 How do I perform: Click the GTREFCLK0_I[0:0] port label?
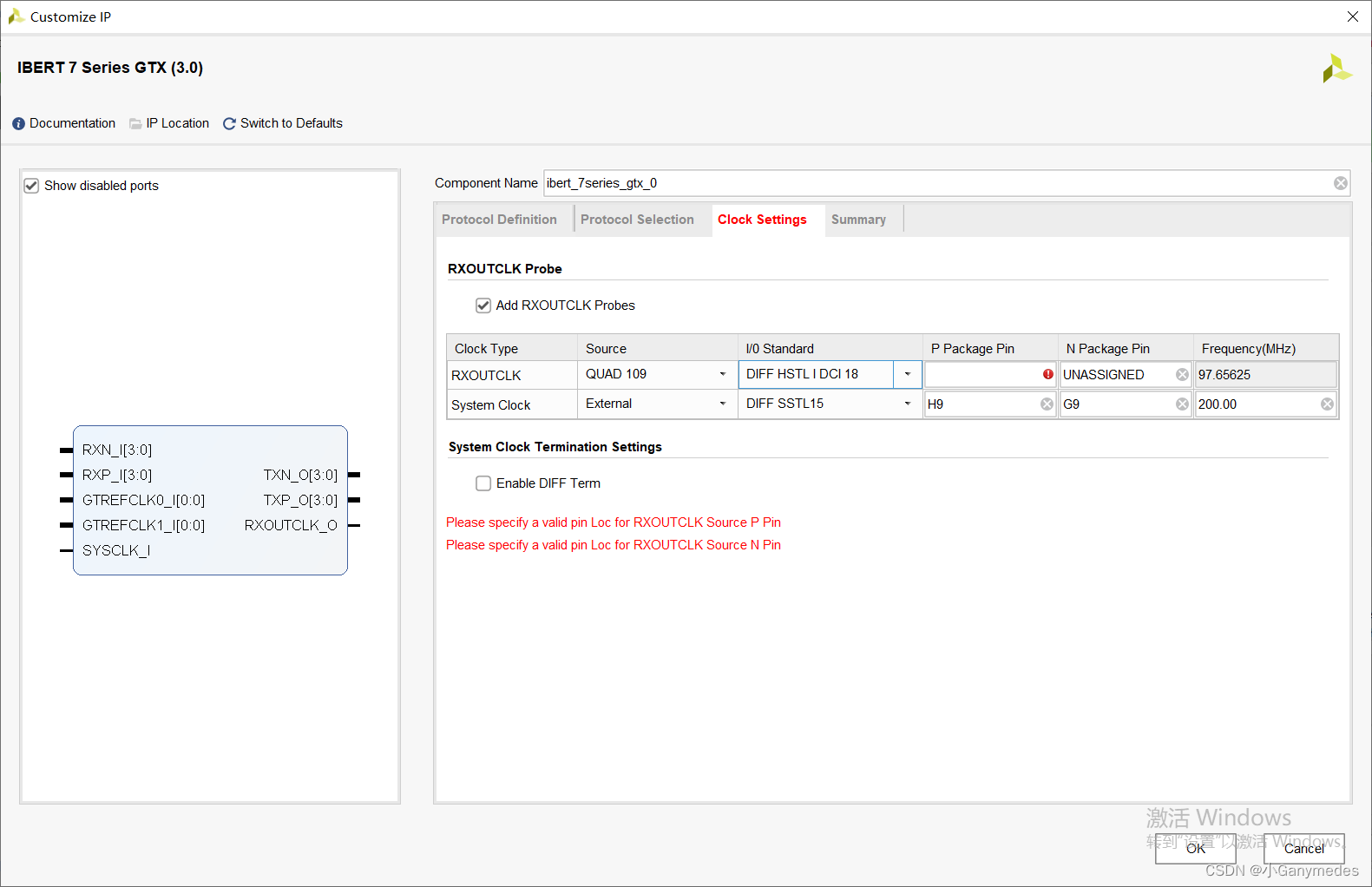pos(143,500)
